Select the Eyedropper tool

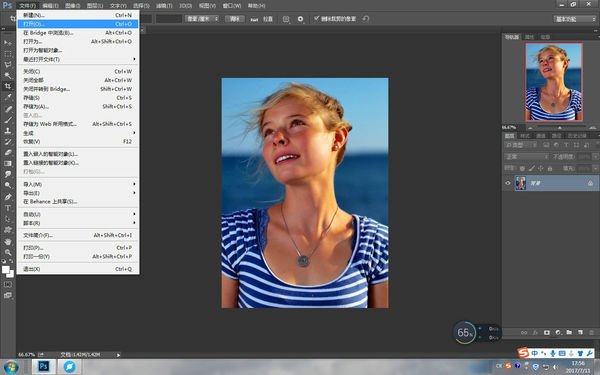[8, 97]
